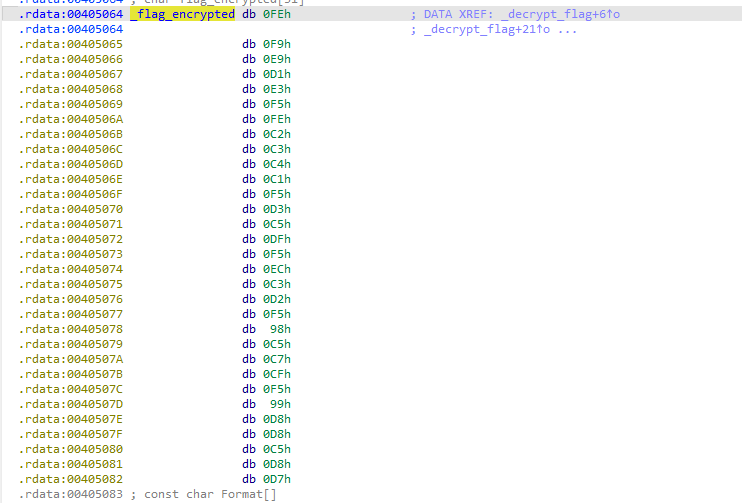Click the 0D1h byte value
The height and width of the screenshot is (503, 742).
277,74
